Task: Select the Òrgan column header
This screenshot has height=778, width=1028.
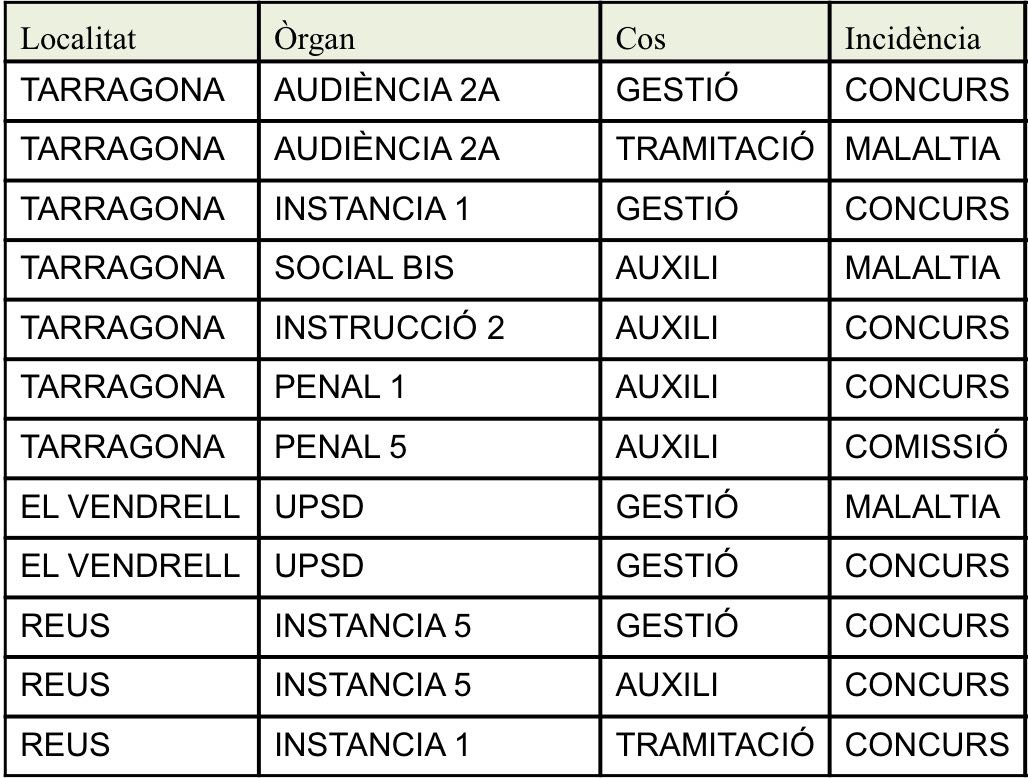Action: pos(429,33)
